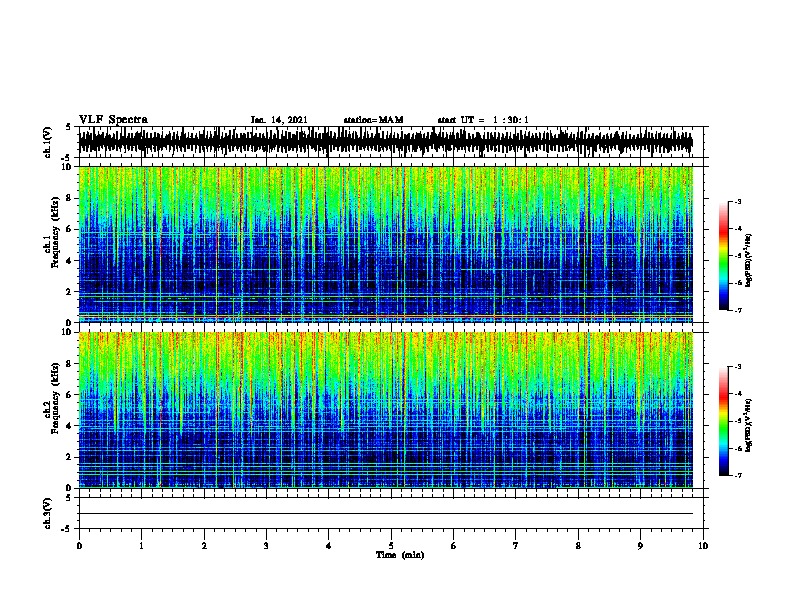This screenshot has width=792, height=612.
Task: Click the time axis tick label "10"
Action: click(x=703, y=546)
